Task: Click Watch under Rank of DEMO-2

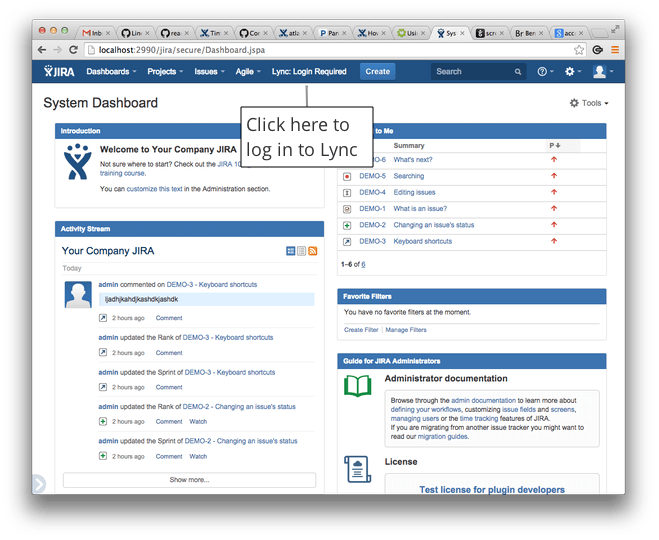Action: [x=198, y=421]
